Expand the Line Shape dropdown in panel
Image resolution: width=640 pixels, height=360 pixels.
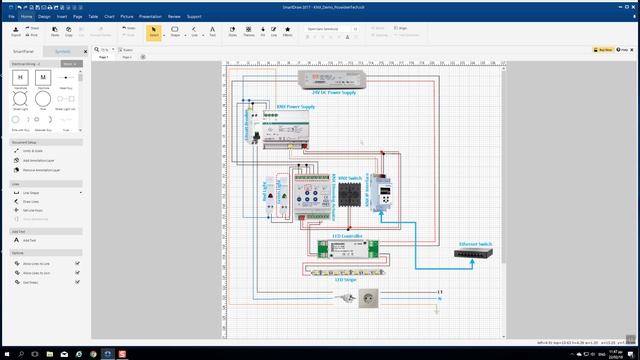click(80, 192)
